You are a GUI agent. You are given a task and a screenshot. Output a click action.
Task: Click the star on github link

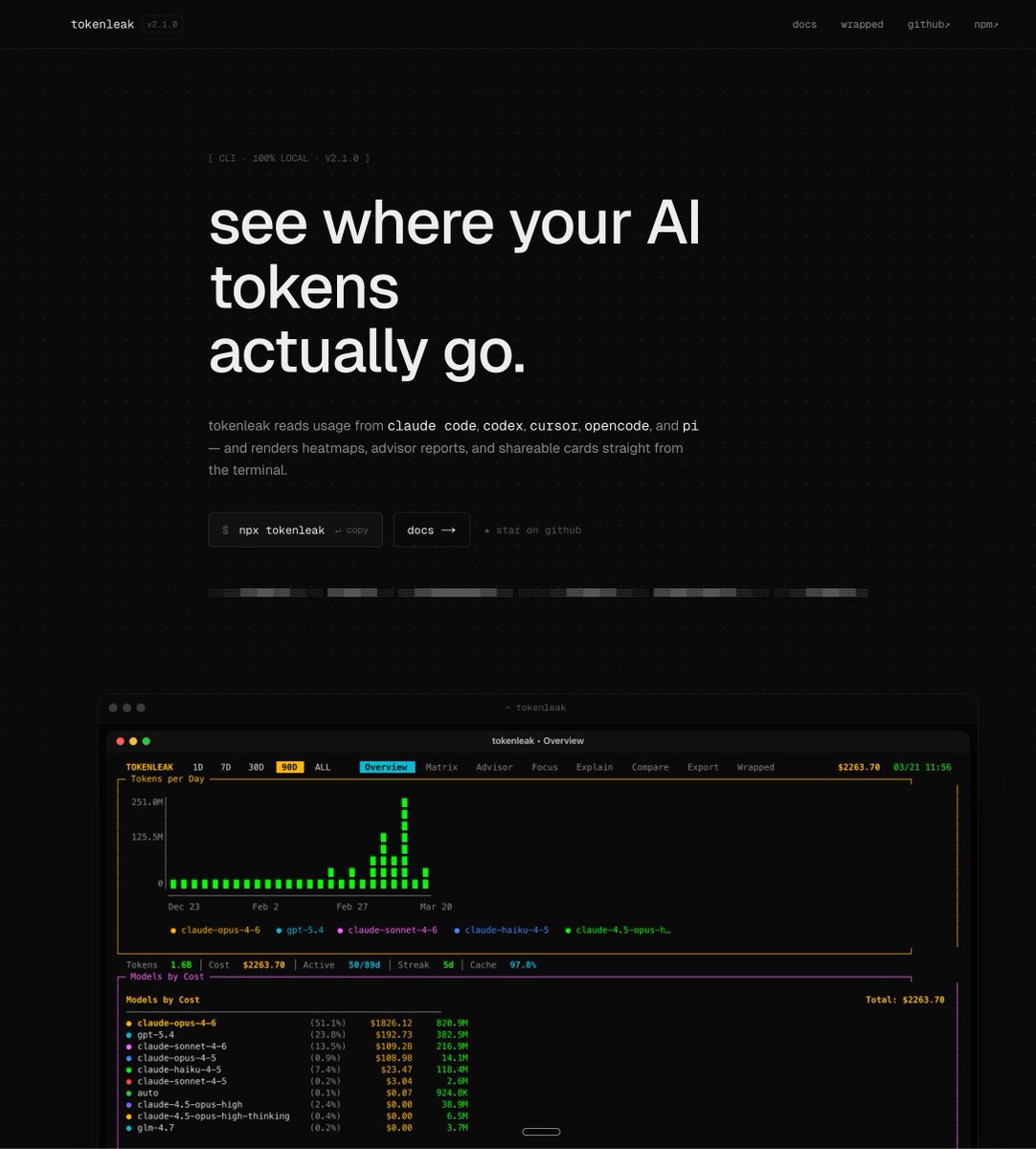coord(532,529)
